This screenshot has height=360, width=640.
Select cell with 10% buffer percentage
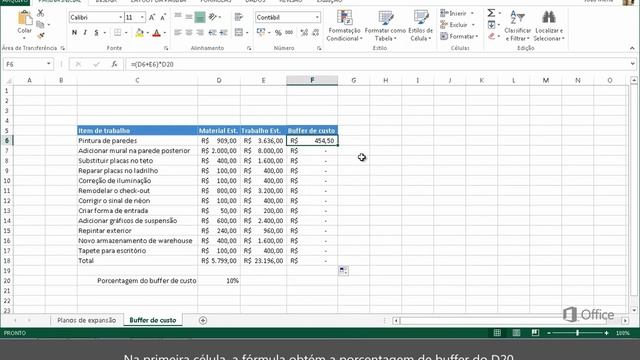tap(219, 281)
